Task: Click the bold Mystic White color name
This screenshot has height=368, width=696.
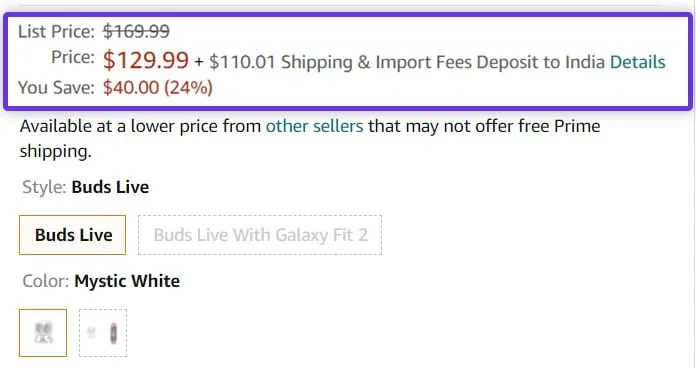Action: click(x=127, y=281)
